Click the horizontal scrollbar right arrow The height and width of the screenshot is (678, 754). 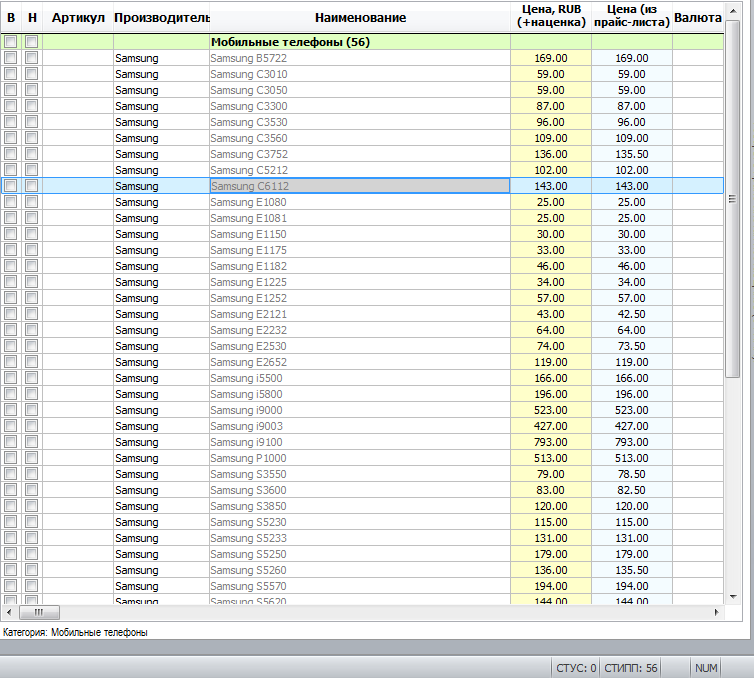point(716,612)
